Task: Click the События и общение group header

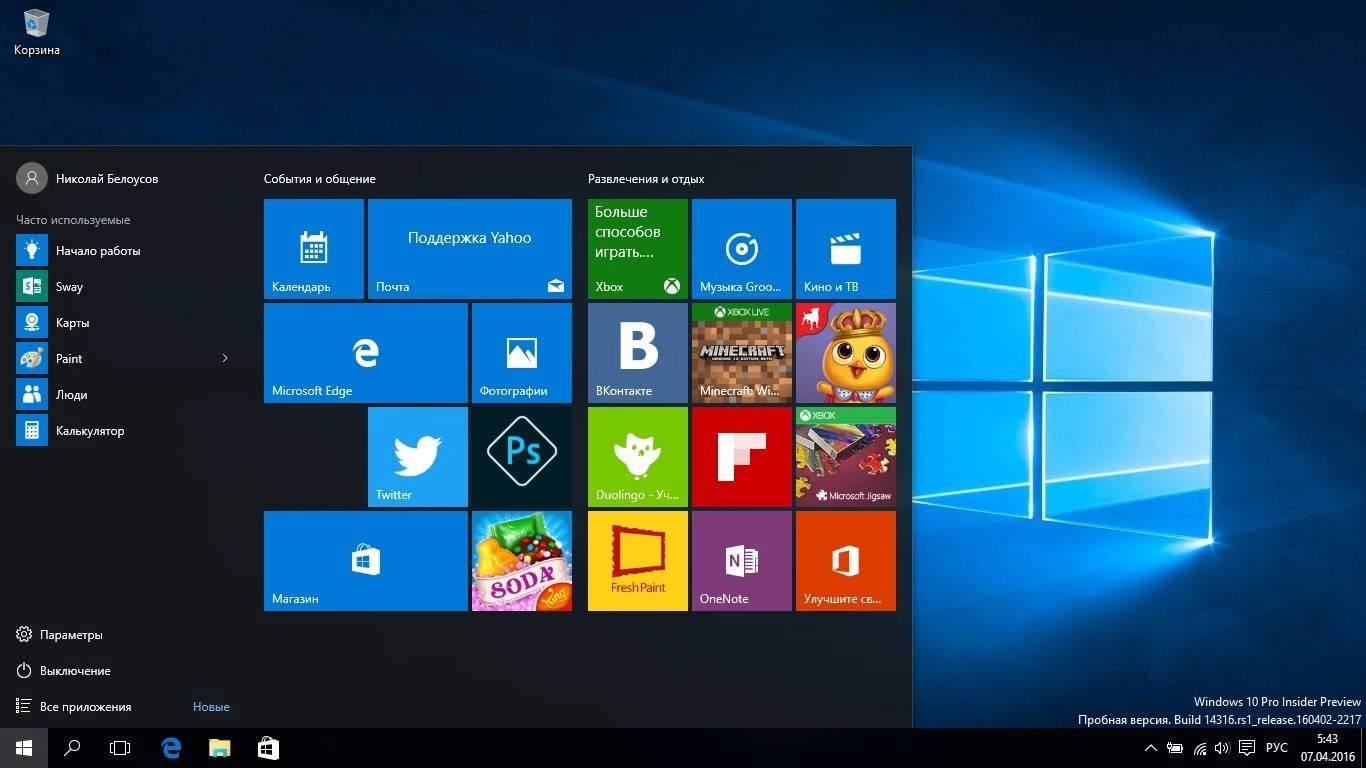Action: click(320, 179)
